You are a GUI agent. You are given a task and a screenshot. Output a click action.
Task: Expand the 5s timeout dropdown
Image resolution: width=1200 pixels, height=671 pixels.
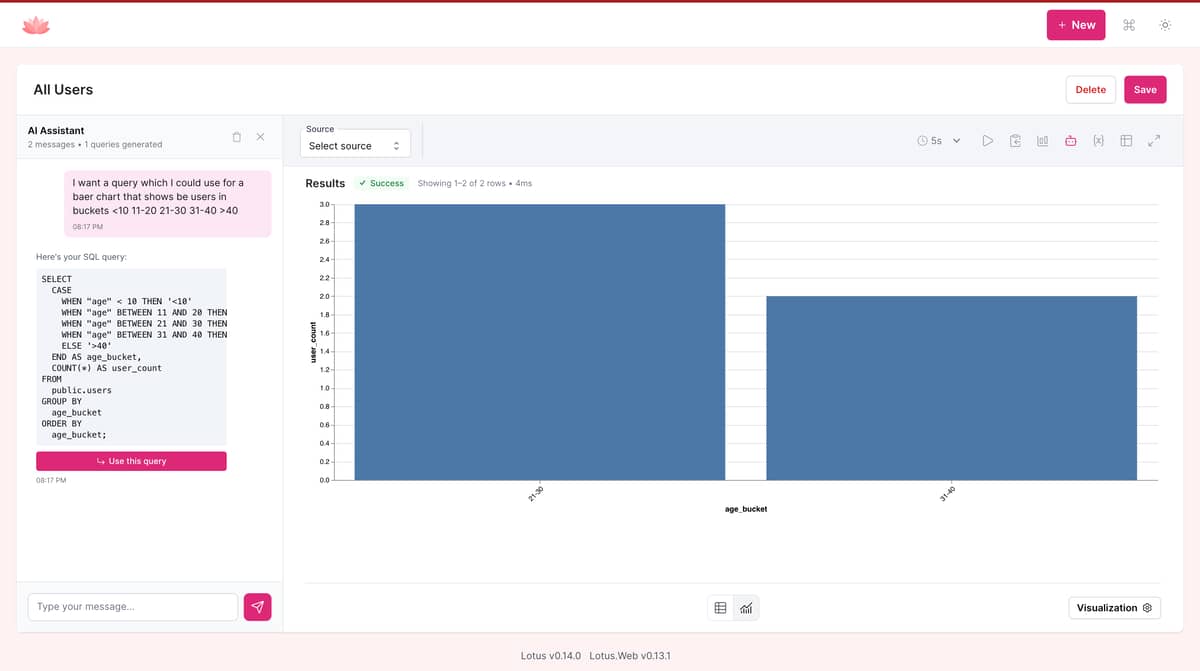coord(939,141)
